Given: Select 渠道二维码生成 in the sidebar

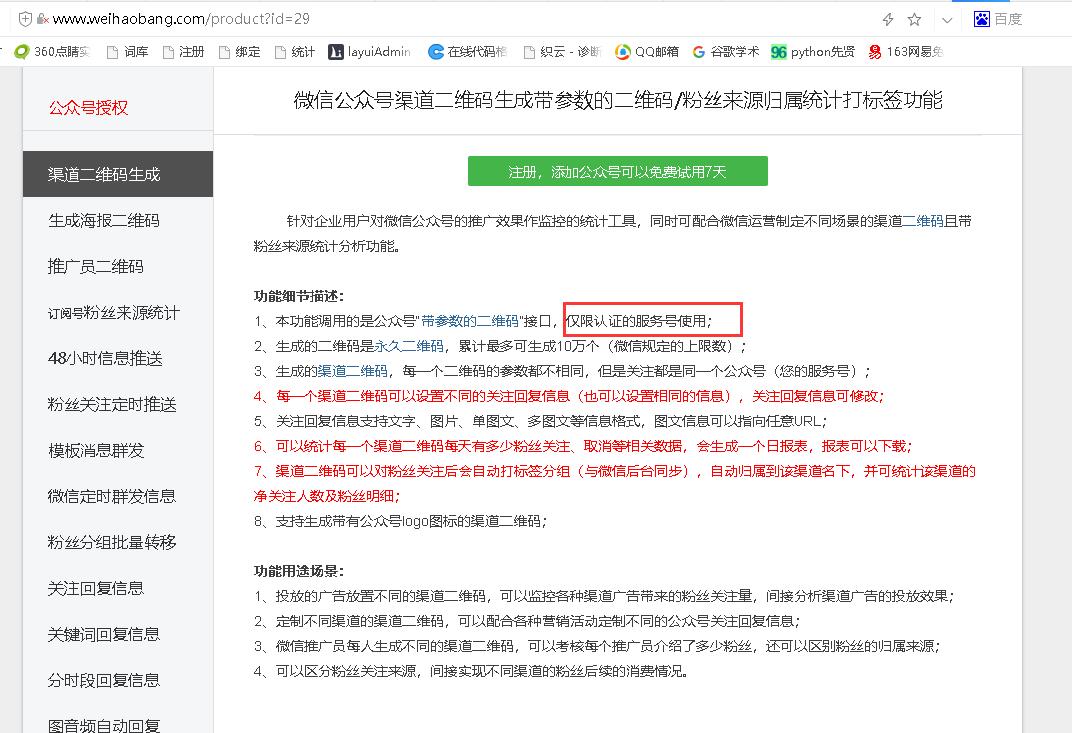Looking at the screenshot, I should (118, 174).
